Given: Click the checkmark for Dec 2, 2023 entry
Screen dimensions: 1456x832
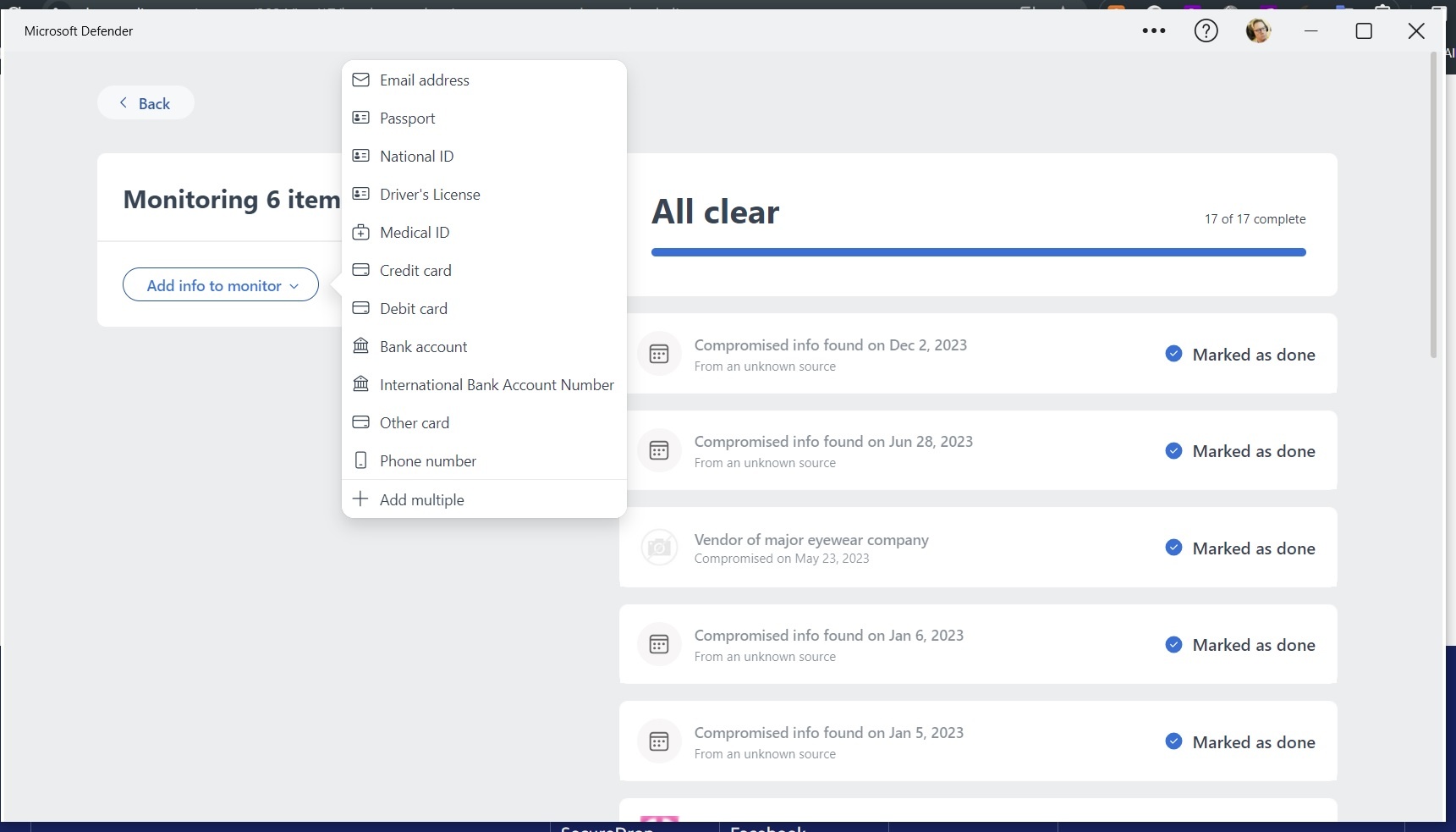Looking at the screenshot, I should (x=1173, y=354).
